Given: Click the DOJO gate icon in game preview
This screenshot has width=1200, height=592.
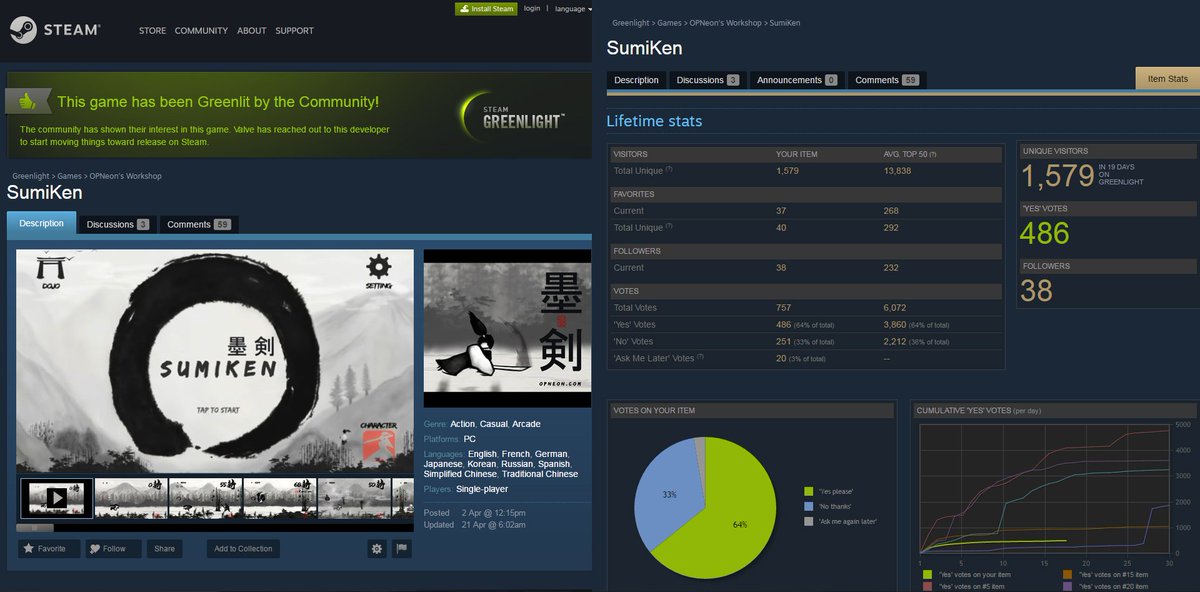Looking at the screenshot, I should [49, 272].
